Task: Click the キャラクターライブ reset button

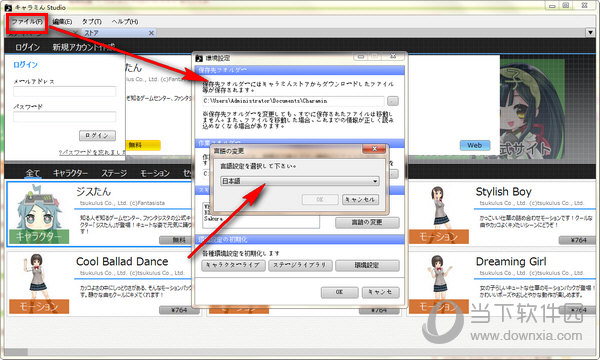Action: [233, 265]
